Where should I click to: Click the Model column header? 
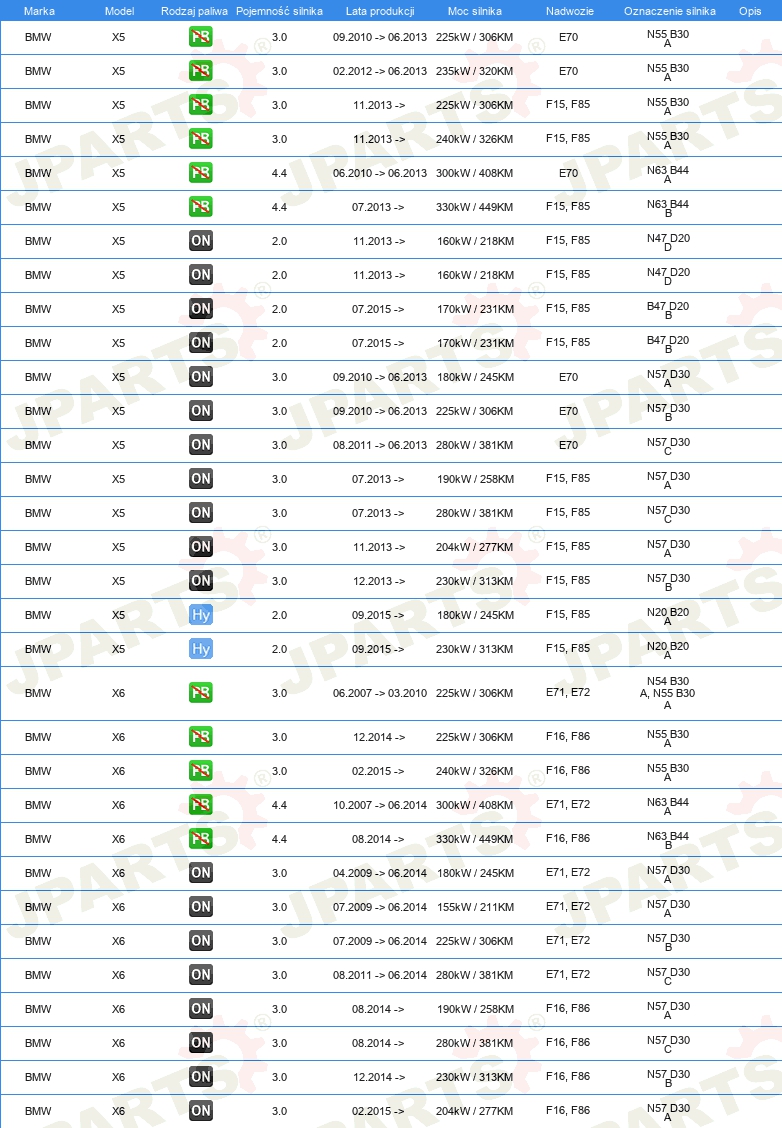(119, 11)
